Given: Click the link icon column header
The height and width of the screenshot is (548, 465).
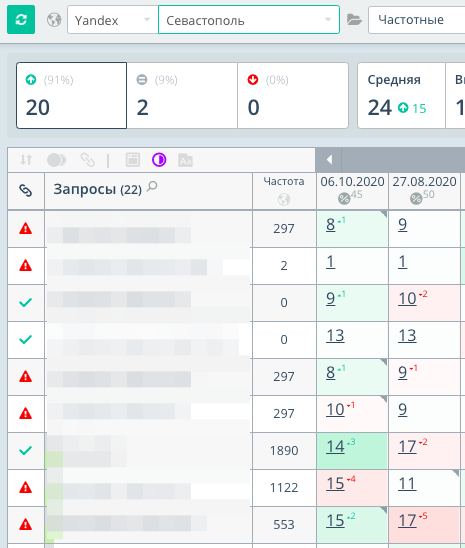Looking at the screenshot, I should point(26,190).
